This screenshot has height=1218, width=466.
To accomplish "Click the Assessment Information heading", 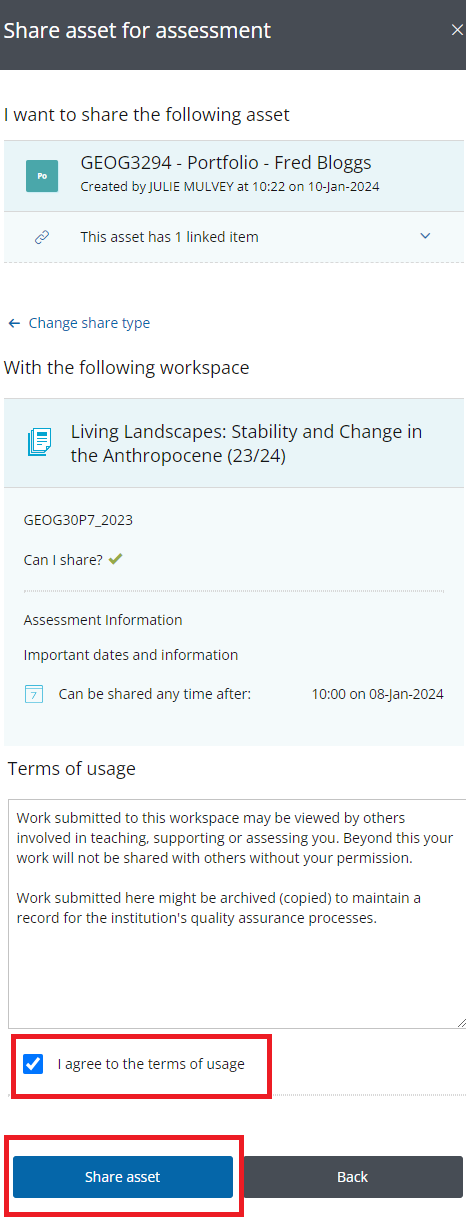I will tap(103, 620).
